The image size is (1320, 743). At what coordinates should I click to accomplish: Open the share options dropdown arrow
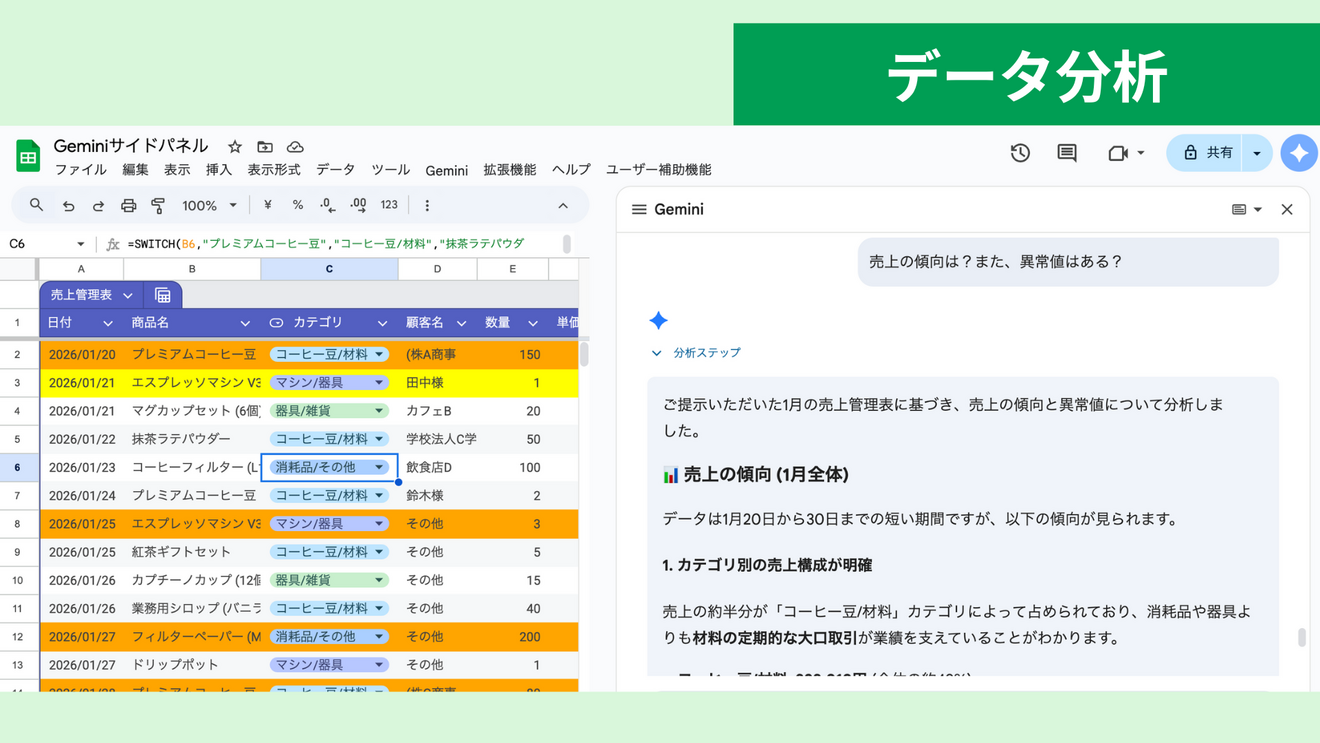coord(1257,153)
